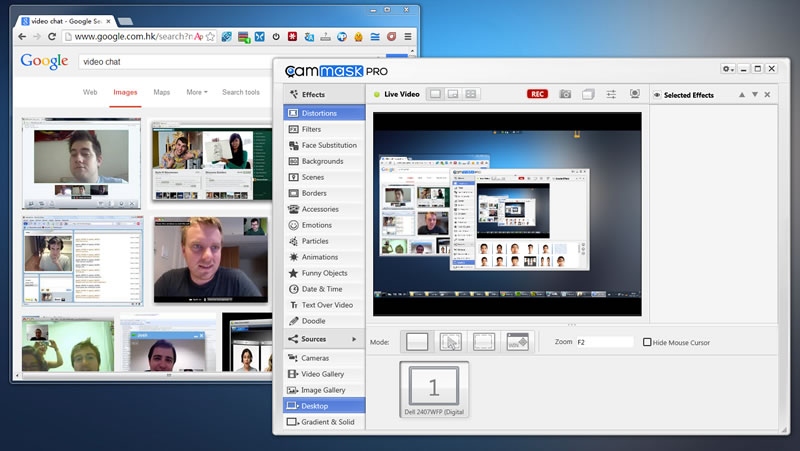Select Particles in the sidebar
Viewport: 800px width, 451px height.
tap(324, 241)
